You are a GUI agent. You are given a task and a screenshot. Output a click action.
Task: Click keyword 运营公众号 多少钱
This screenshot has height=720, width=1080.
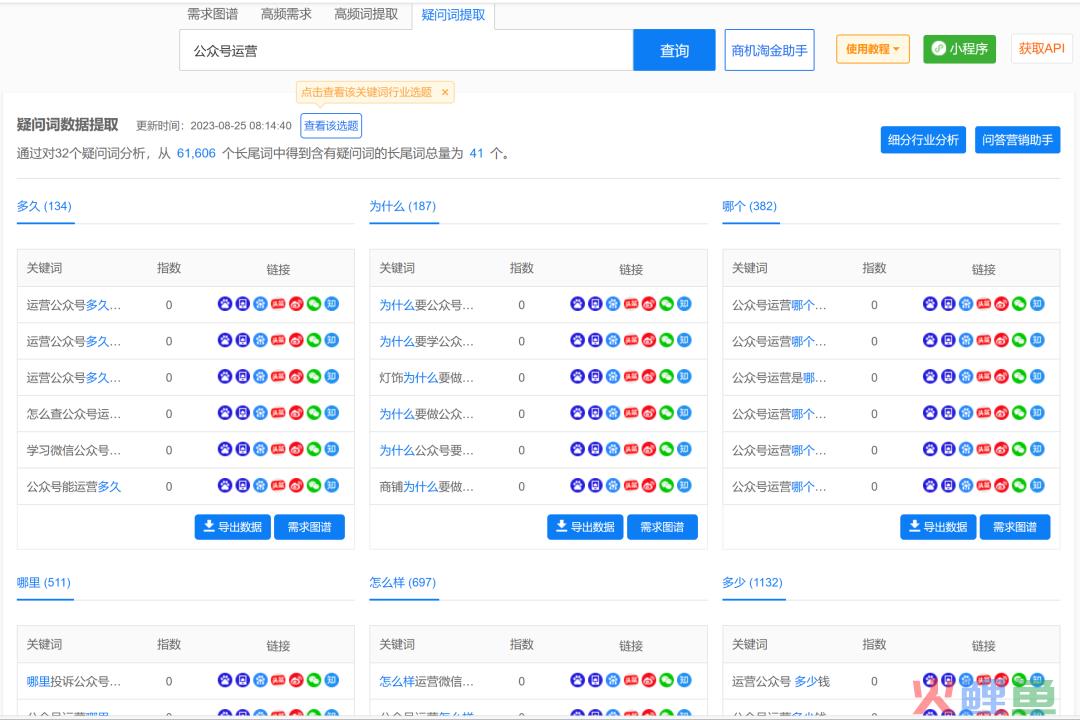780,681
